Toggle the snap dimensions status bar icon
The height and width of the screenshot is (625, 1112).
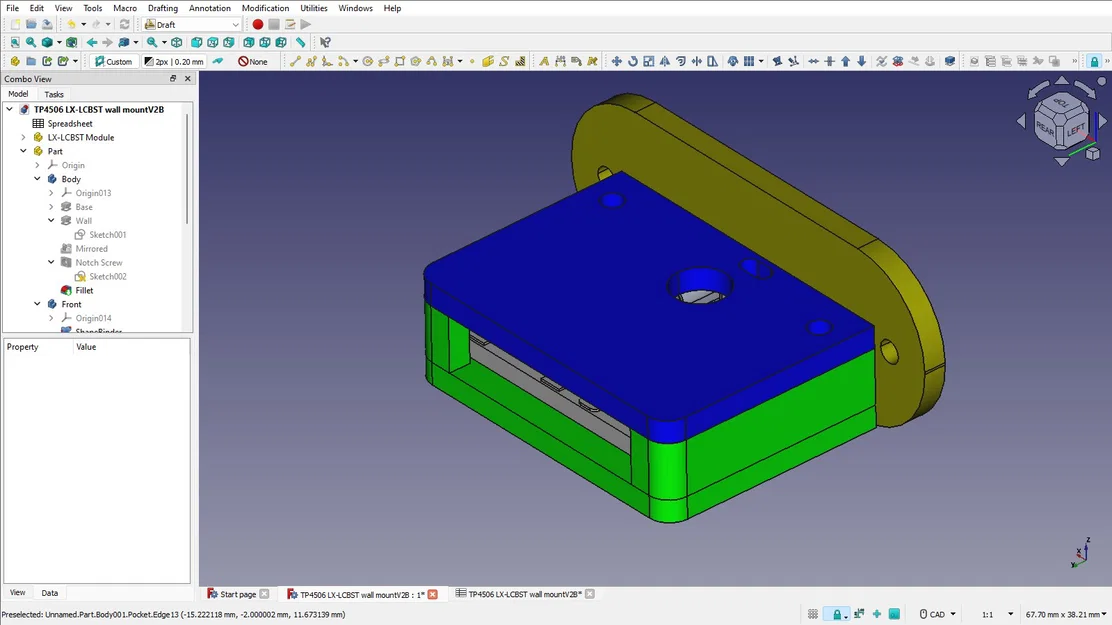[860, 614]
